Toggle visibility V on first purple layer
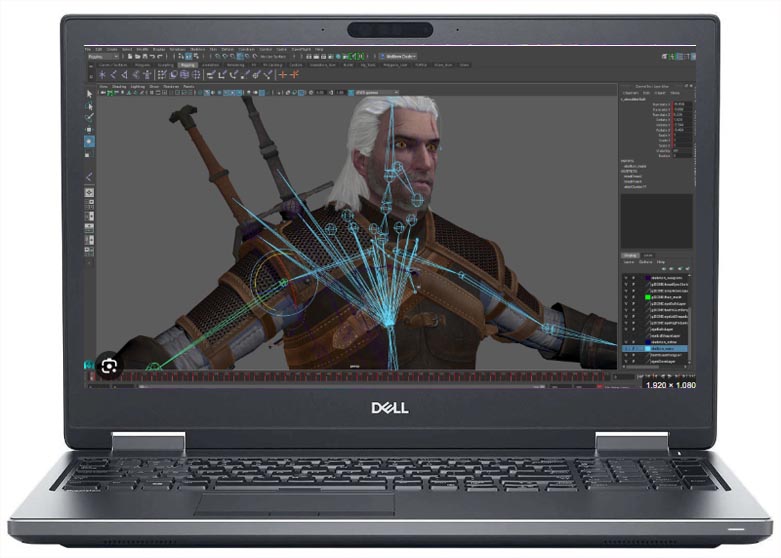This screenshot has width=781, height=558. point(626,278)
